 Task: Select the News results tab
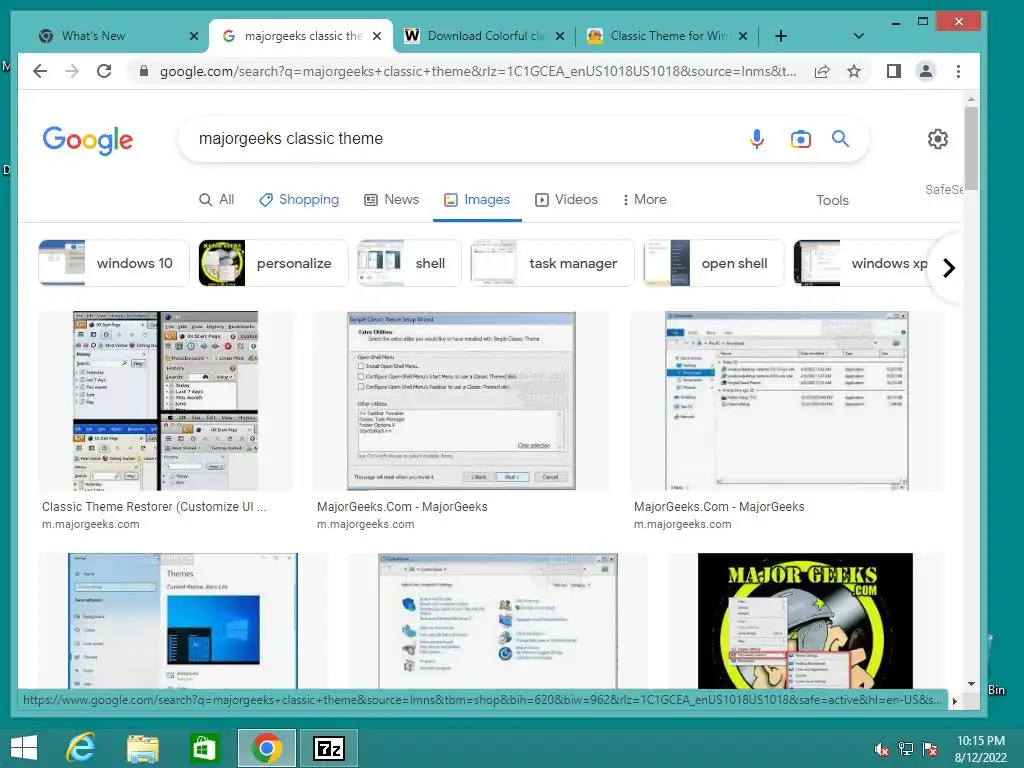[x=391, y=199]
